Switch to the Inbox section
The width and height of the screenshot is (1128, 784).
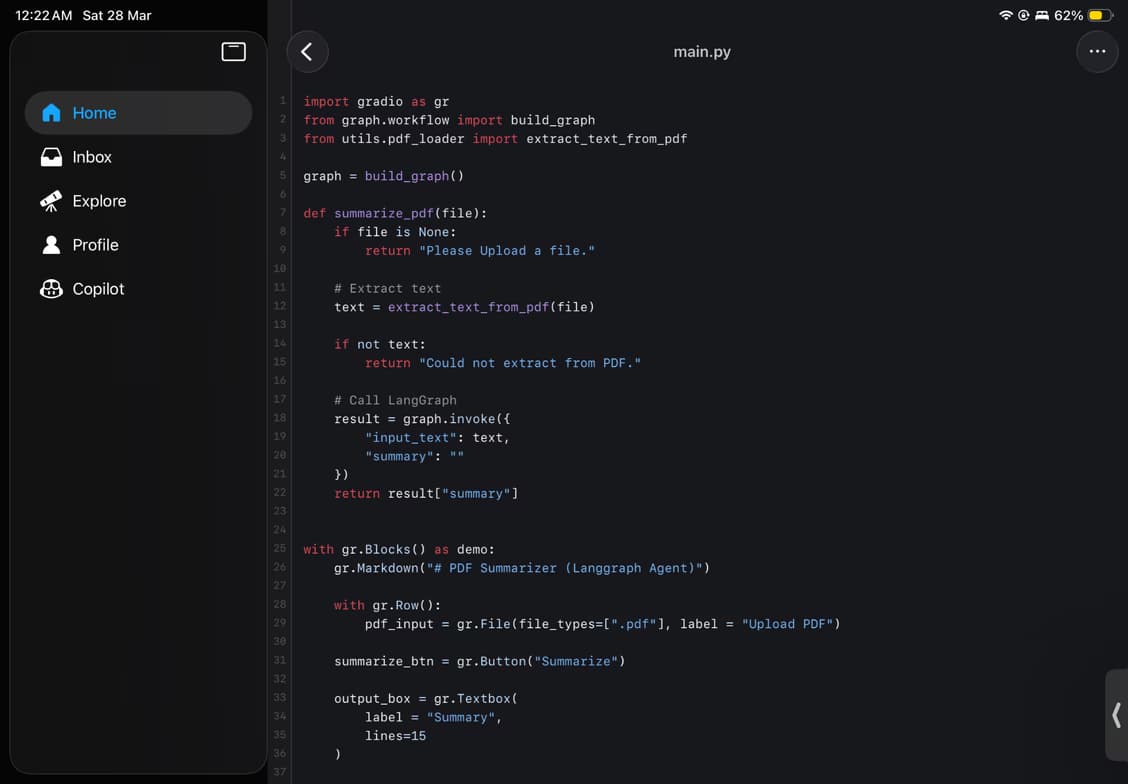pos(92,156)
